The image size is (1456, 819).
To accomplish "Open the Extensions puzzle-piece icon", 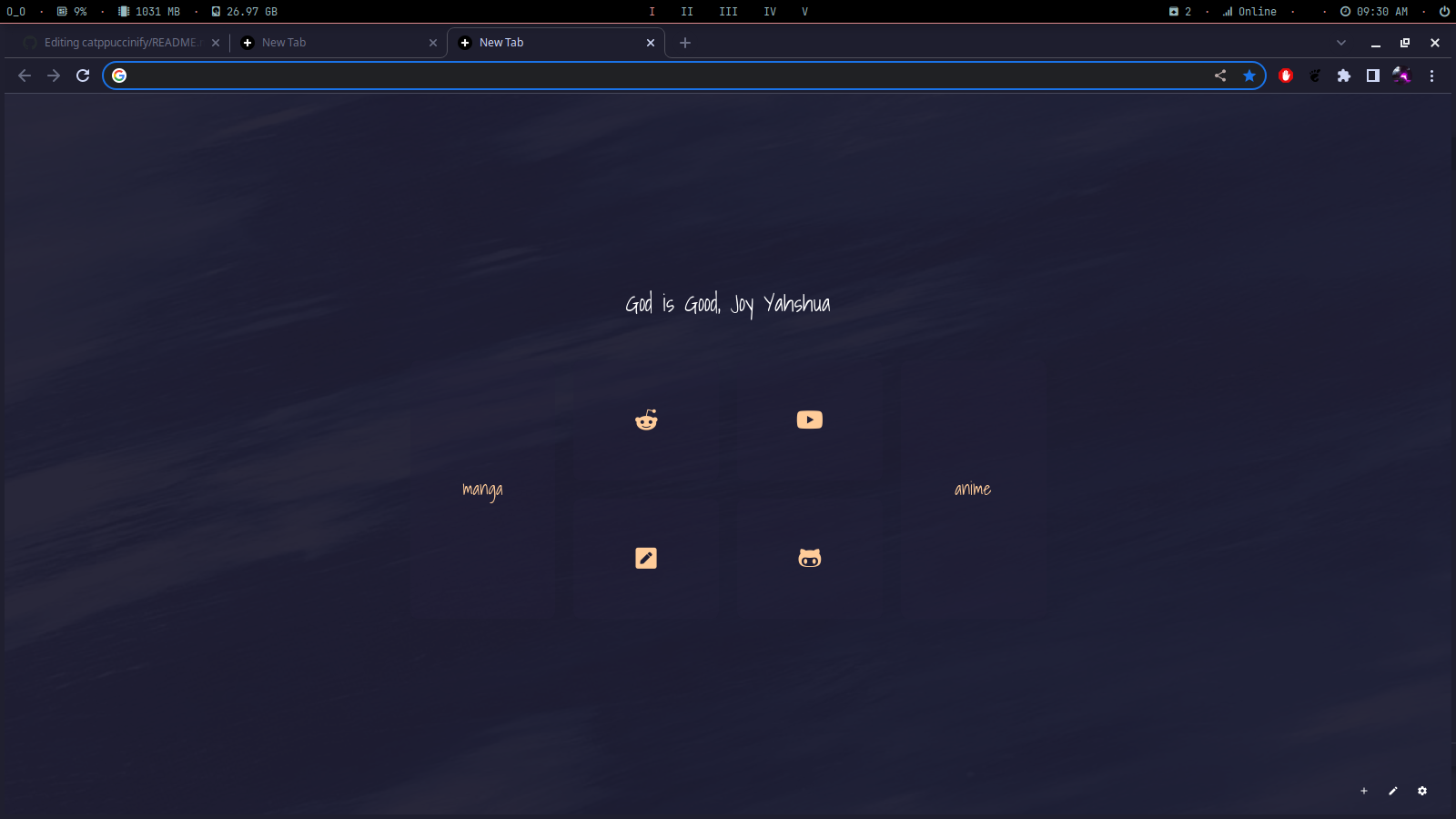I will tap(1344, 76).
